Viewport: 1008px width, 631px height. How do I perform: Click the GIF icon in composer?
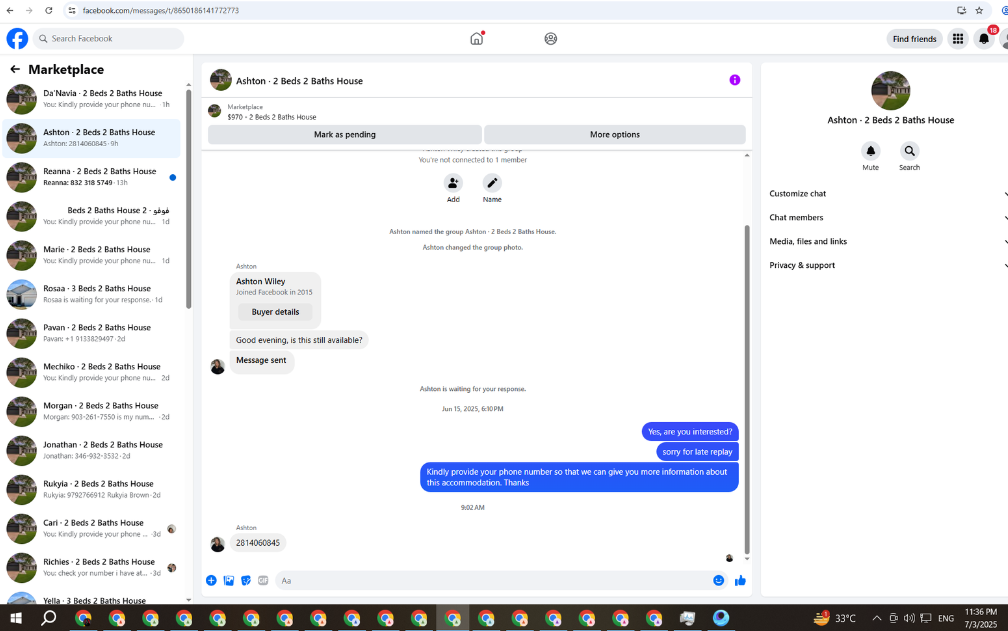coord(263,580)
